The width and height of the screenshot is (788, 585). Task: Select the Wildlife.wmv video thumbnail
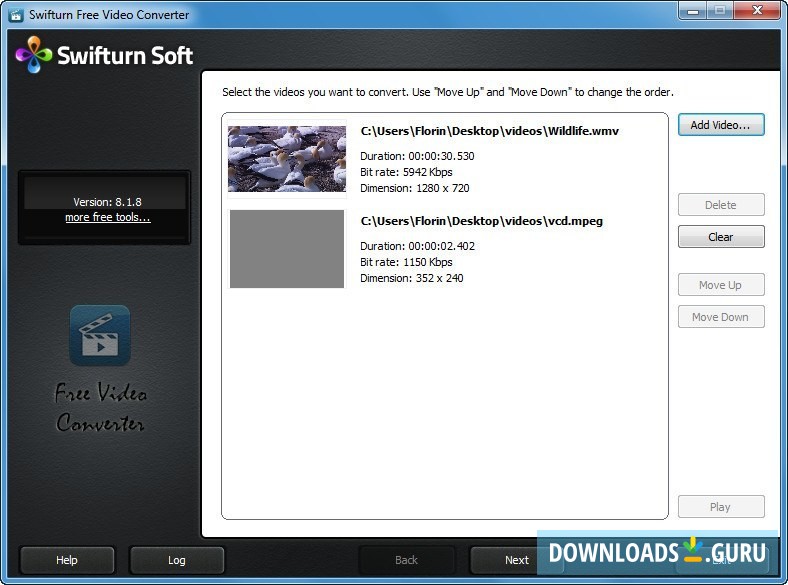click(x=287, y=159)
